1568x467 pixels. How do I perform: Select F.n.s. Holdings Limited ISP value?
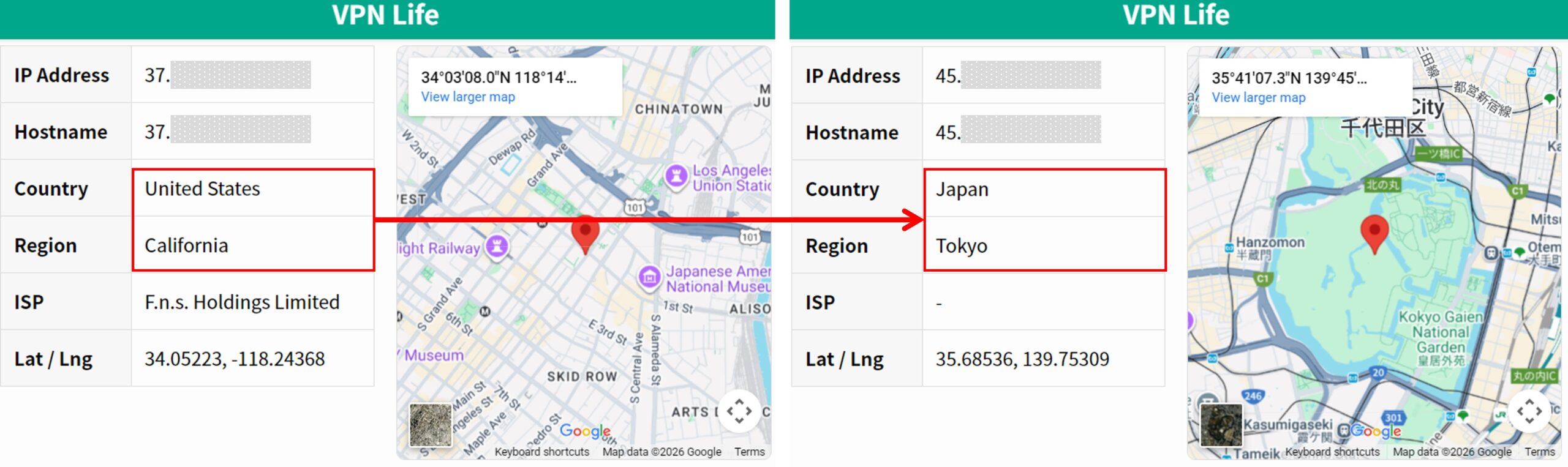(242, 302)
